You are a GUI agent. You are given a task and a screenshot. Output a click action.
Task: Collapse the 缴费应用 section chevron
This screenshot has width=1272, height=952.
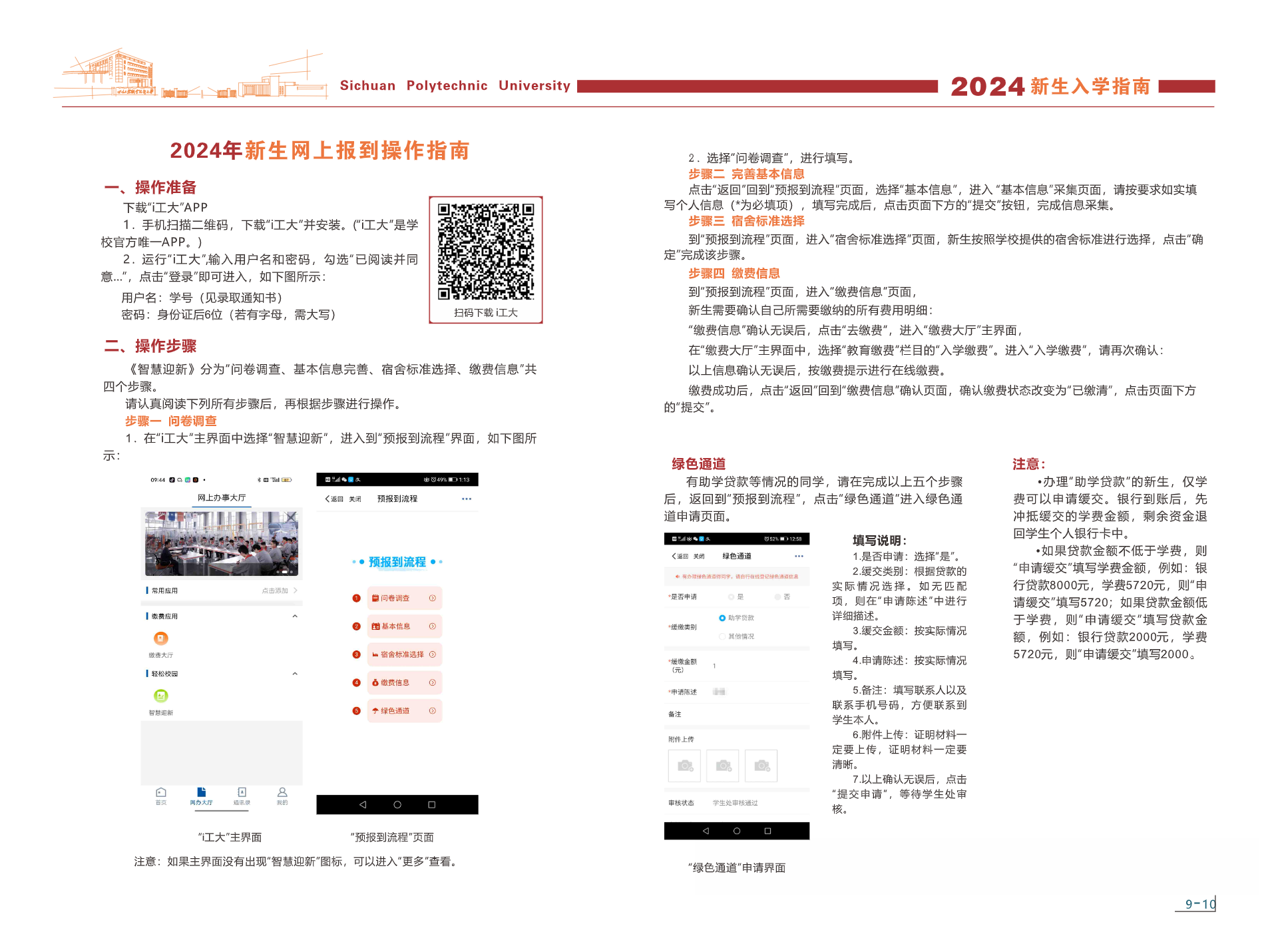295,616
